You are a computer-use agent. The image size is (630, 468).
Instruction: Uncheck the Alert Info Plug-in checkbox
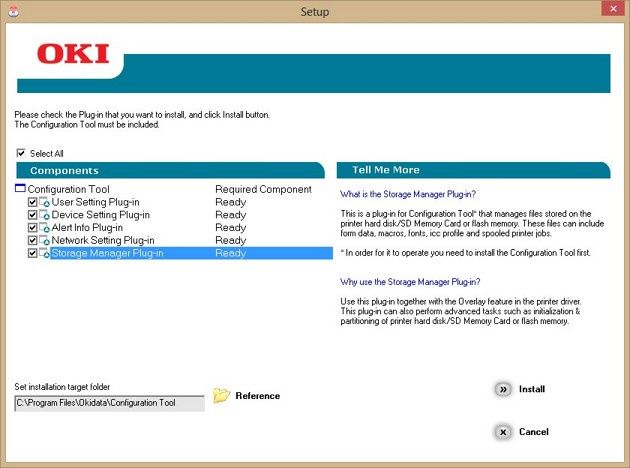click(x=33, y=228)
